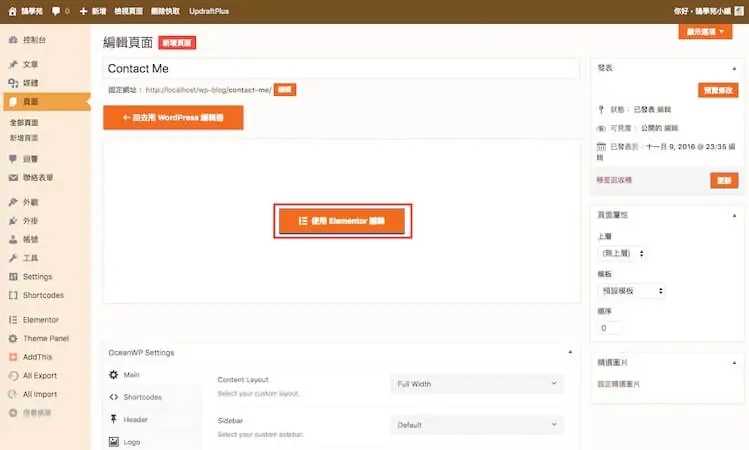Collapse the sidebar menu at bottom
This screenshot has width=749, height=450.
pyautogui.click(x=30, y=413)
